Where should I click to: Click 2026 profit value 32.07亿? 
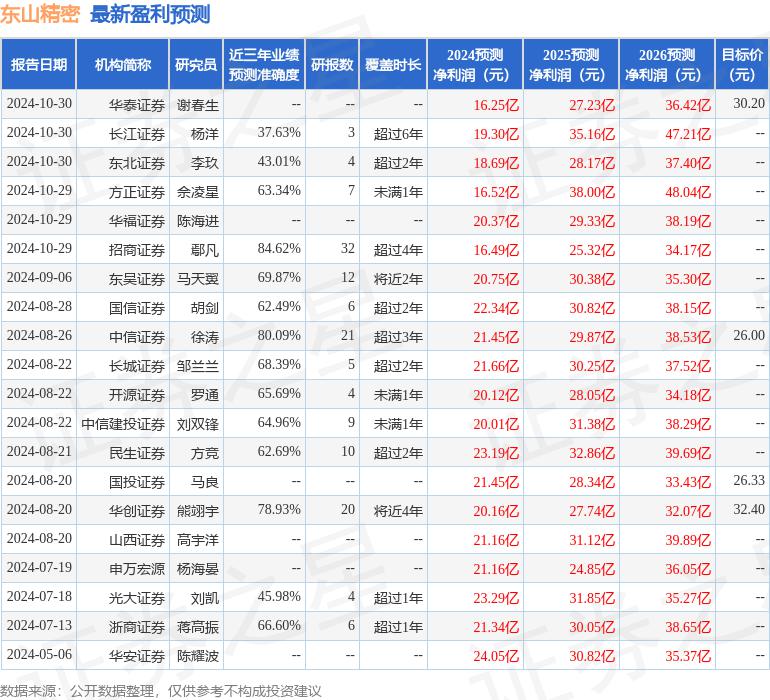click(x=688, y=511)
